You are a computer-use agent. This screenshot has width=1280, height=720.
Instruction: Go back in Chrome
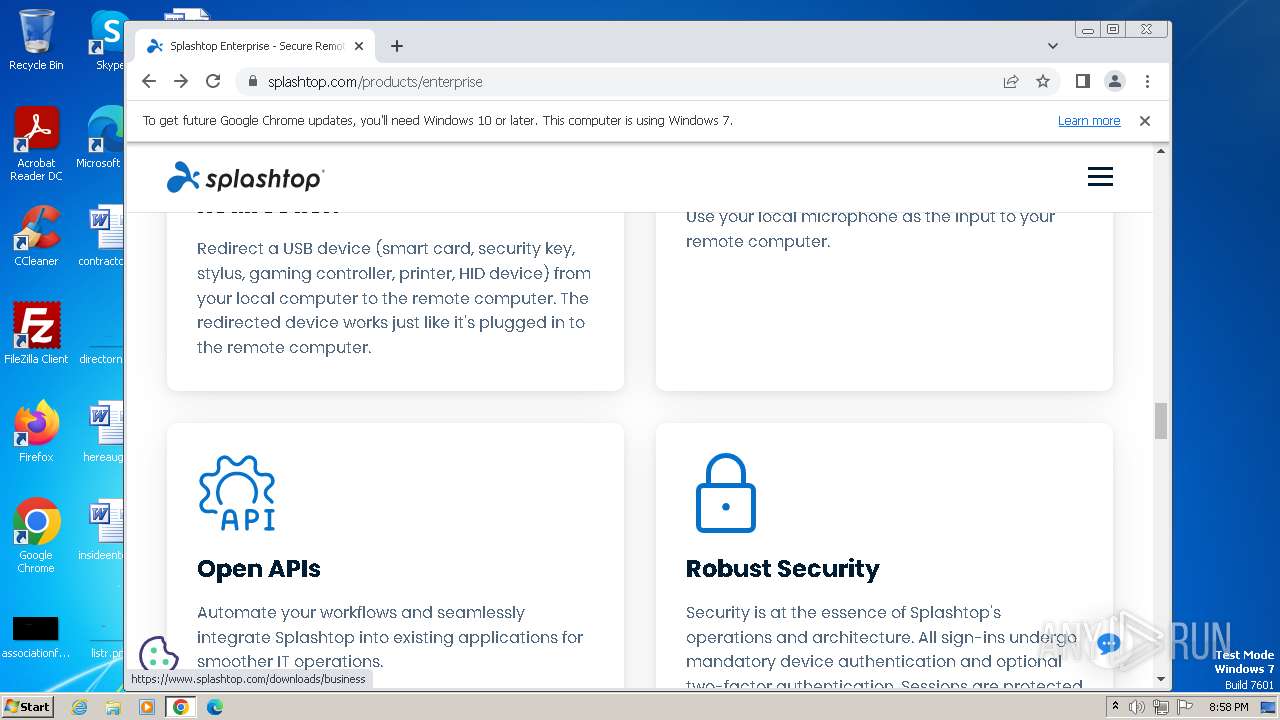point(149,81)
